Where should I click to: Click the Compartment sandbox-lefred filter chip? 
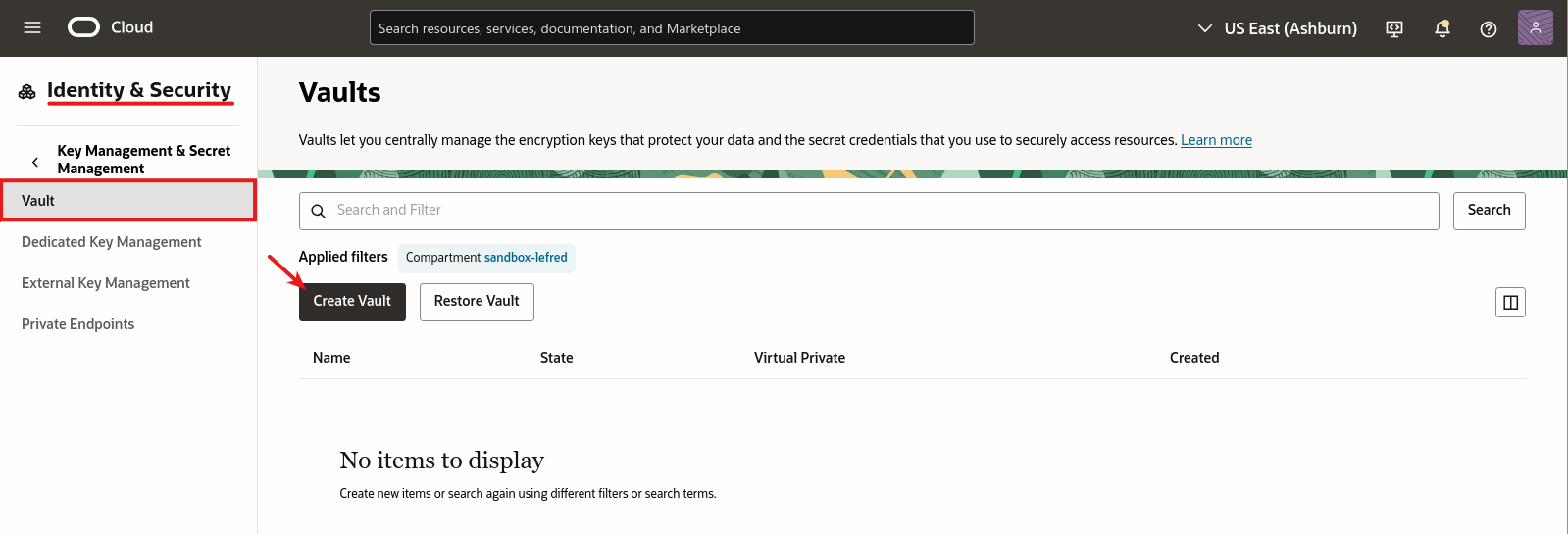click(486, 258)
